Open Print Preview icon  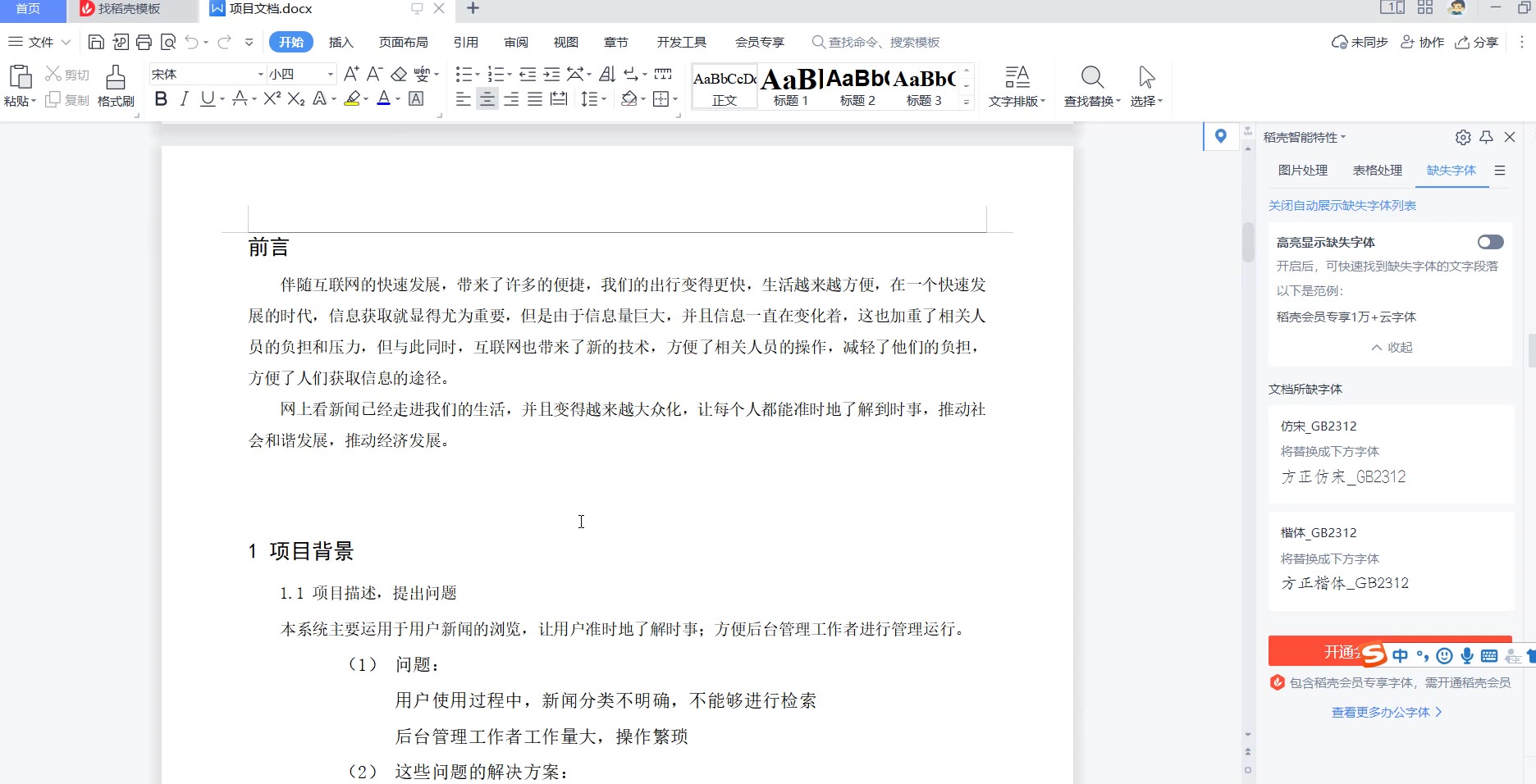click(168, 42)
